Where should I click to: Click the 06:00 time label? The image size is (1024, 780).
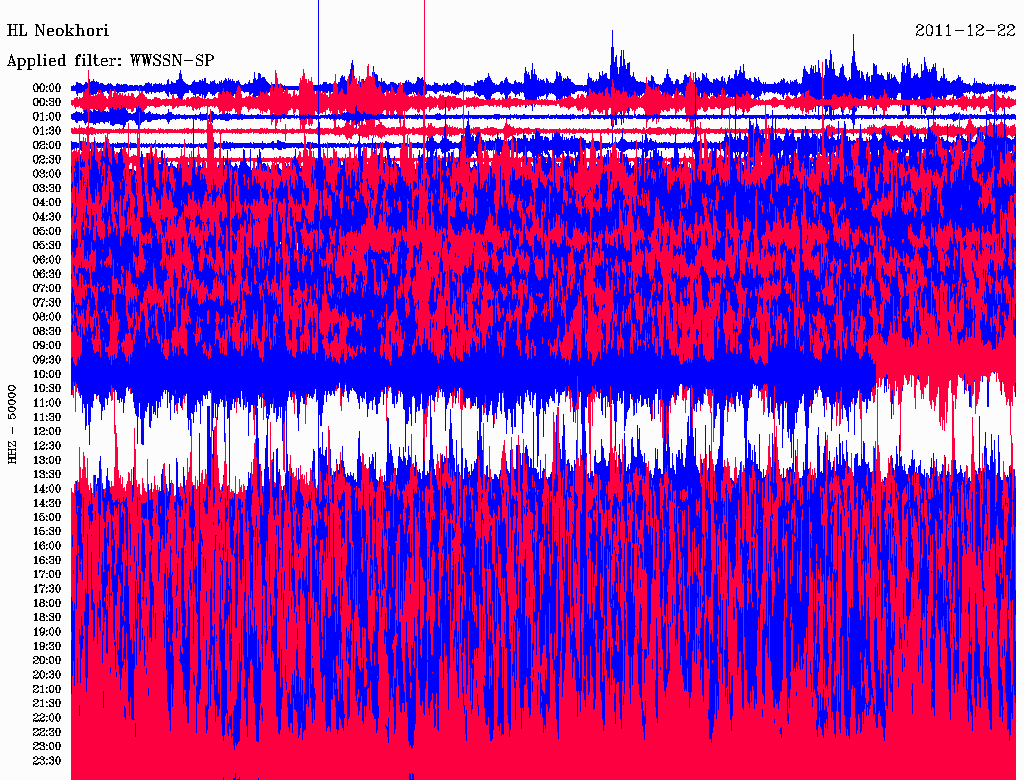click(47, 260)
